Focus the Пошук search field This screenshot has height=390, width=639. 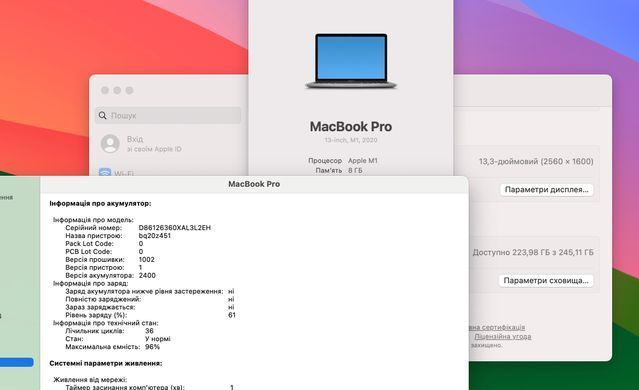[x=168, y=115]
